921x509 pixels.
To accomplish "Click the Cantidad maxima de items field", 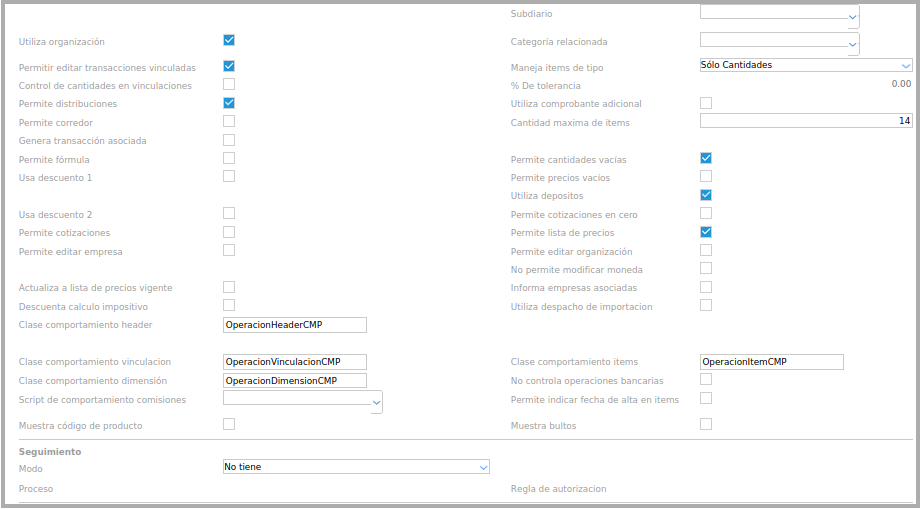I will 805,121.
